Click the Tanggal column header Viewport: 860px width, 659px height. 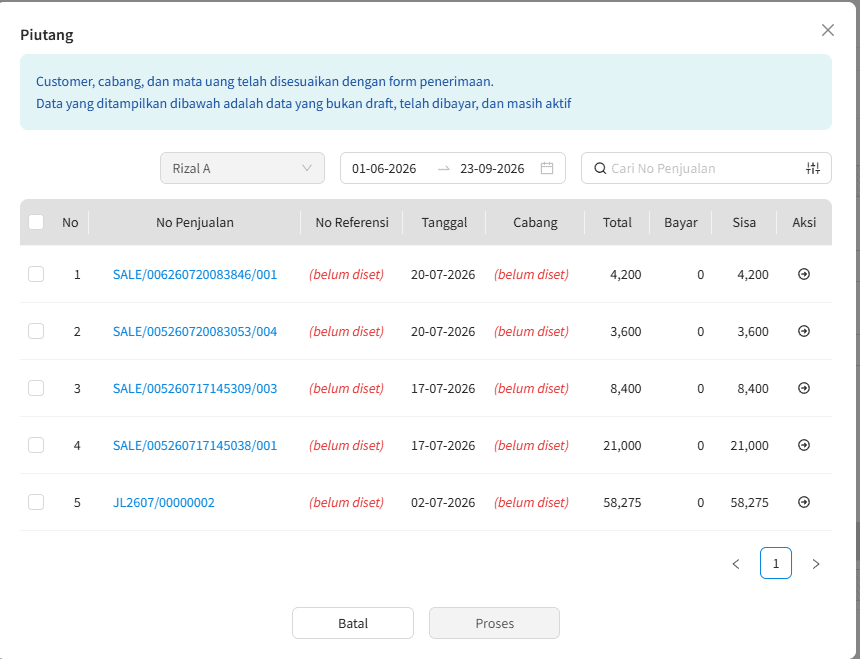[444, 222]
